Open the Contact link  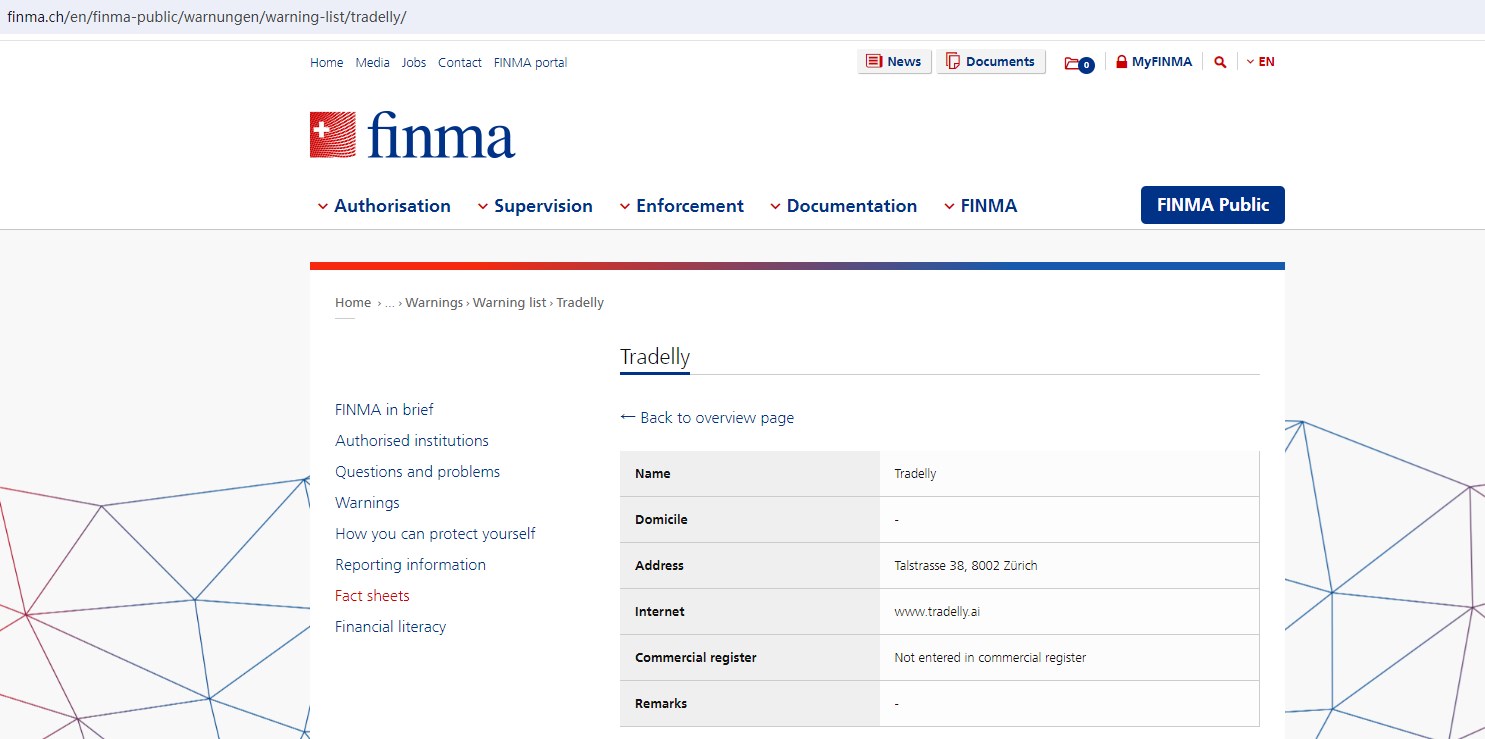click(x=460, y=62)
